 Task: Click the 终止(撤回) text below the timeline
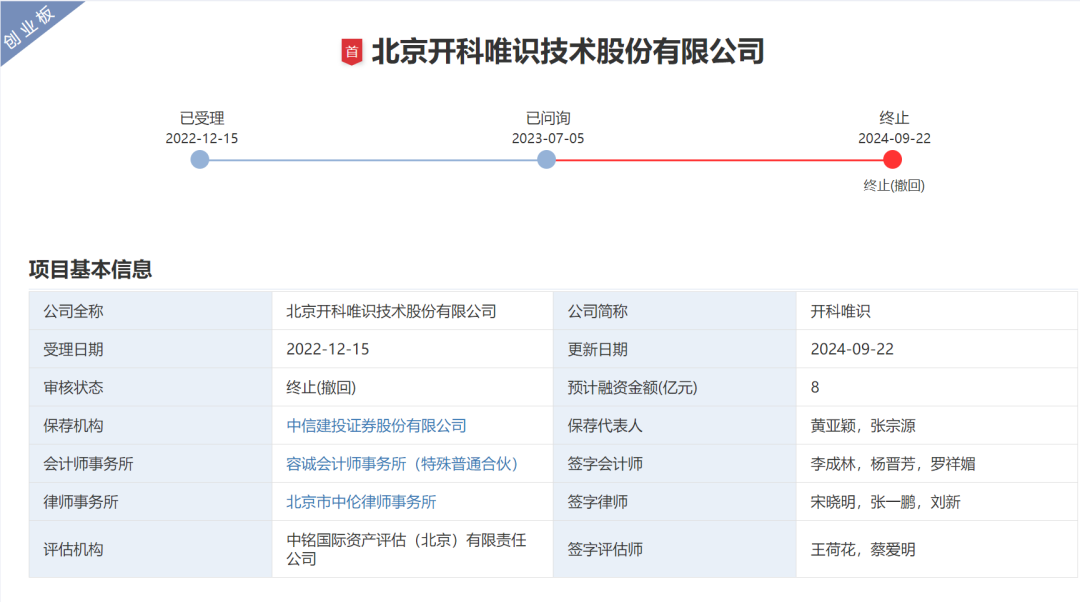(x=894, y=185)
